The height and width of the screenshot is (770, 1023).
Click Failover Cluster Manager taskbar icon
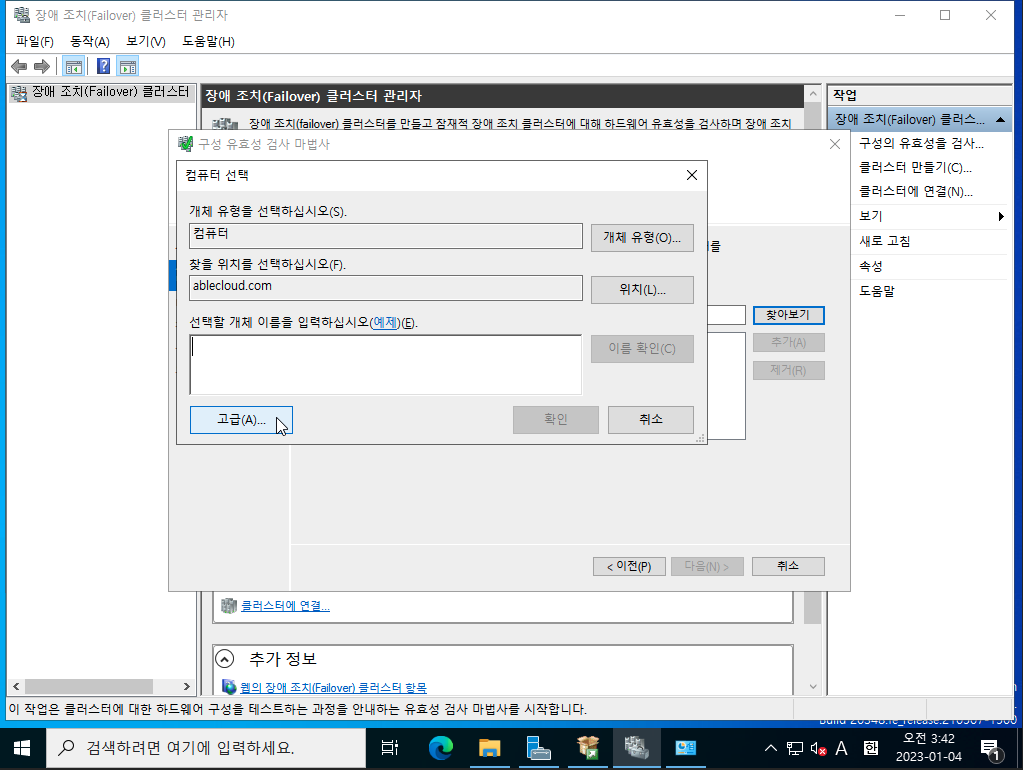(636, 748)
